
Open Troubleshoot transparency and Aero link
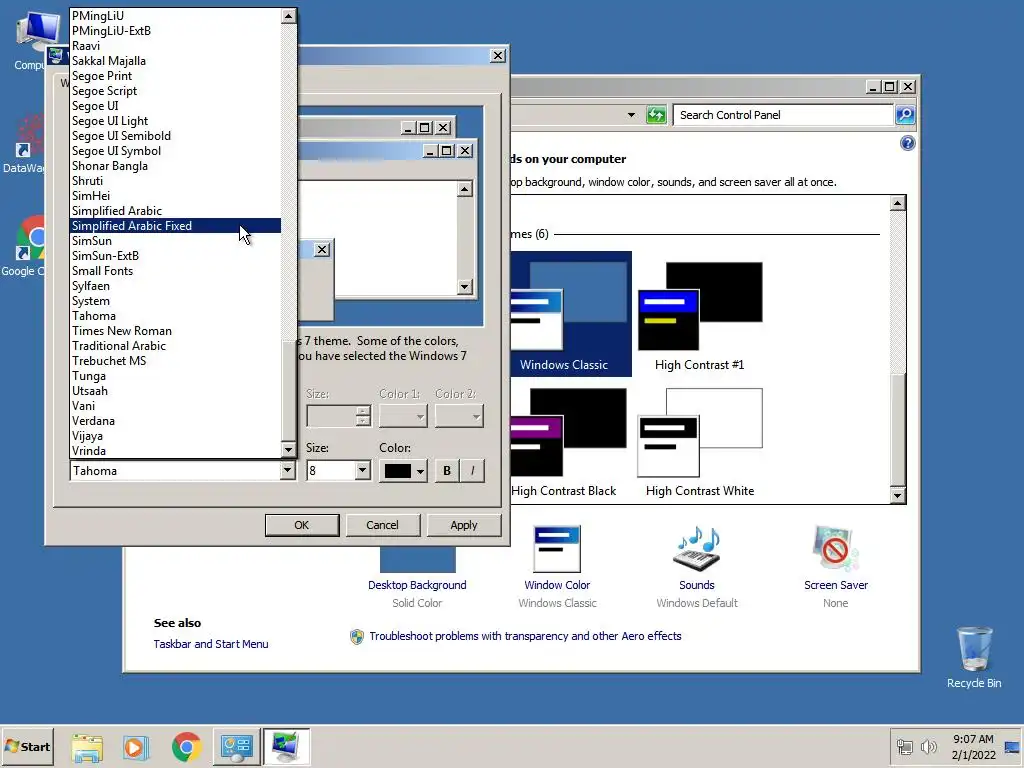pyautogui.click(x=525, y=636)
